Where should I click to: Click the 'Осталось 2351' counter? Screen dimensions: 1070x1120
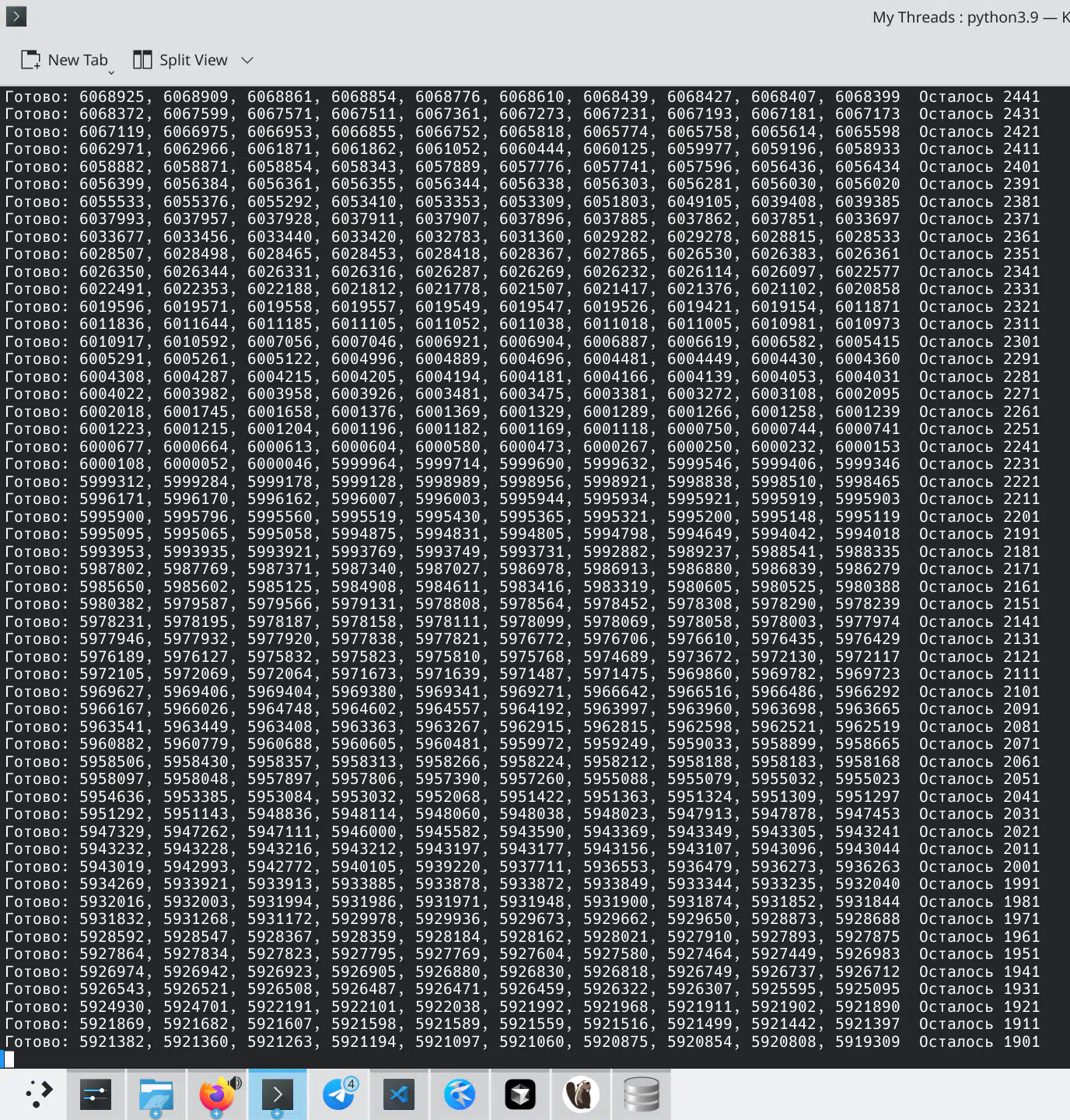point(979,254)
